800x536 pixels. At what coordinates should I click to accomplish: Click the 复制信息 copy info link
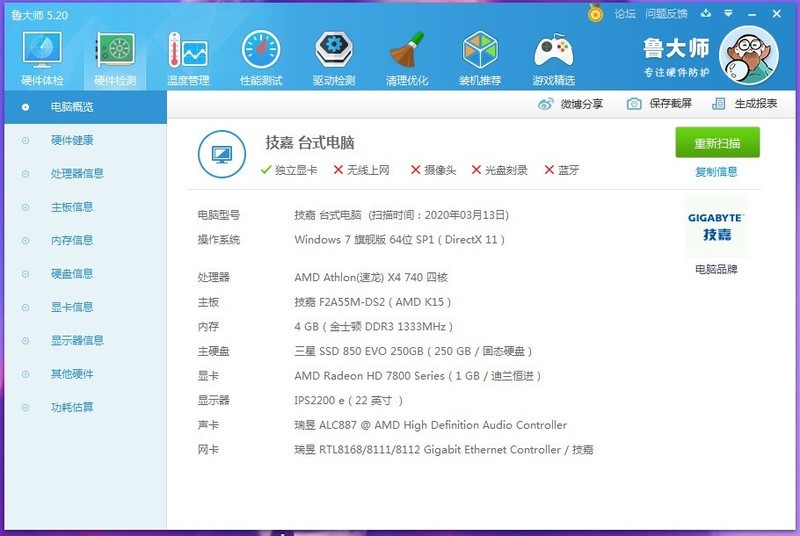coord(716,172)
